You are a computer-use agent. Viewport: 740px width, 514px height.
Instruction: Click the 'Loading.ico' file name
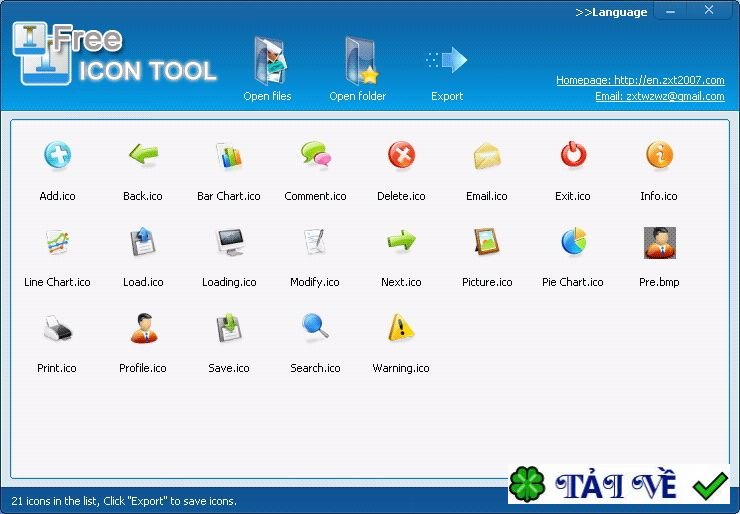(229, 282)
